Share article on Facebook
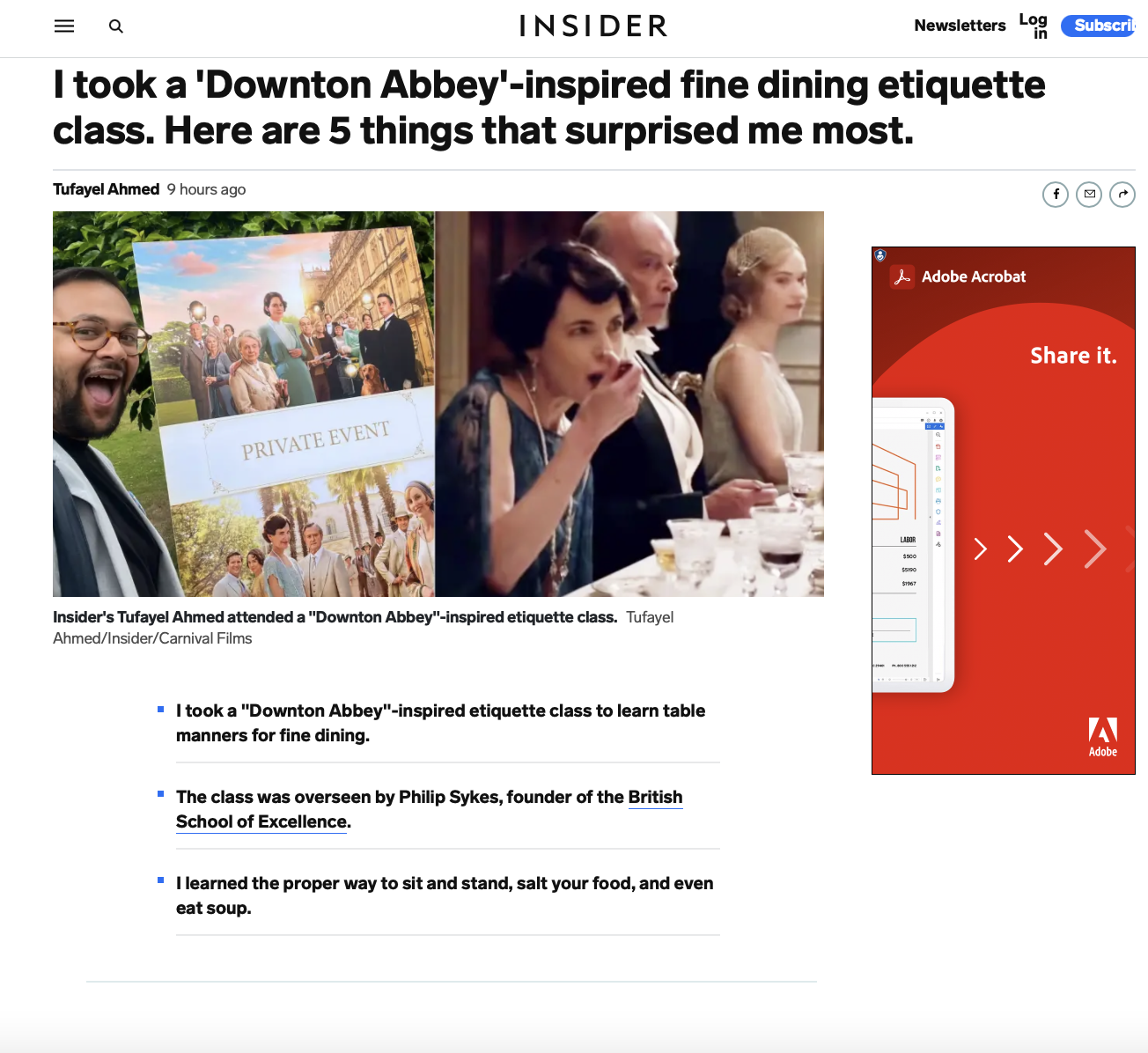The height and width of the screenshot is (1053, 1148). click(1056, 195)
